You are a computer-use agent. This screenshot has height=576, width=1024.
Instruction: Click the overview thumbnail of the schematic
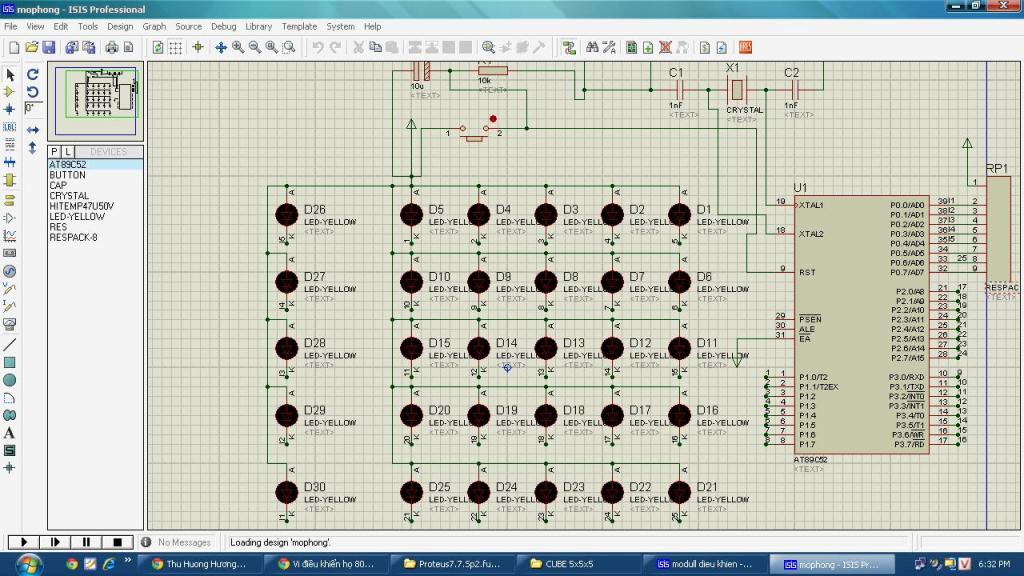(95, 101)
